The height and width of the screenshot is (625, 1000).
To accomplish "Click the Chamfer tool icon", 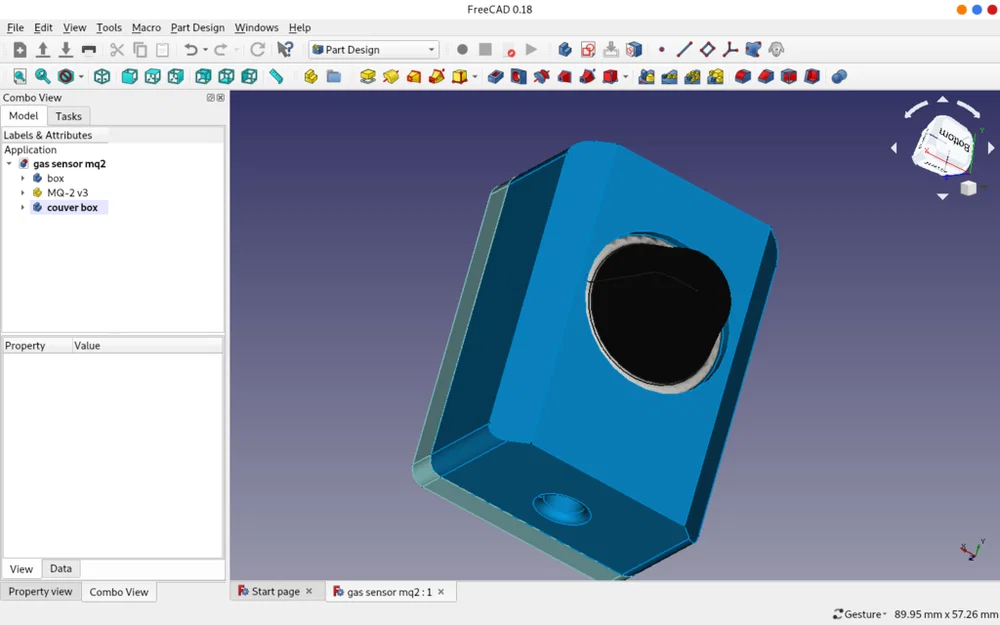I will [766, 77].
